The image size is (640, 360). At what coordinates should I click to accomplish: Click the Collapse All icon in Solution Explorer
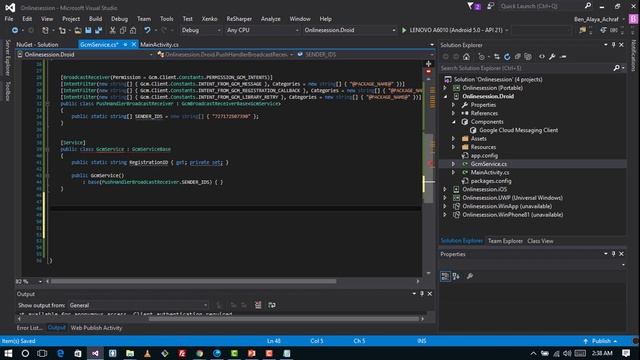[x=518, y=57]
